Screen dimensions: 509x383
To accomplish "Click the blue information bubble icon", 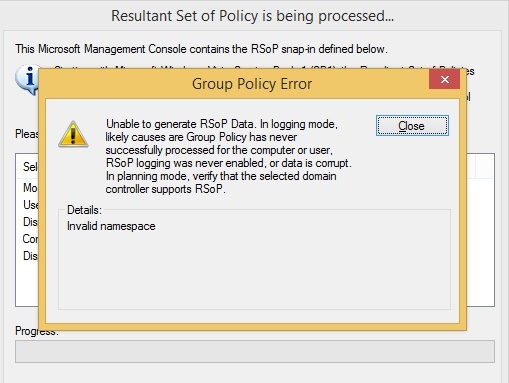I will [27, 79].
